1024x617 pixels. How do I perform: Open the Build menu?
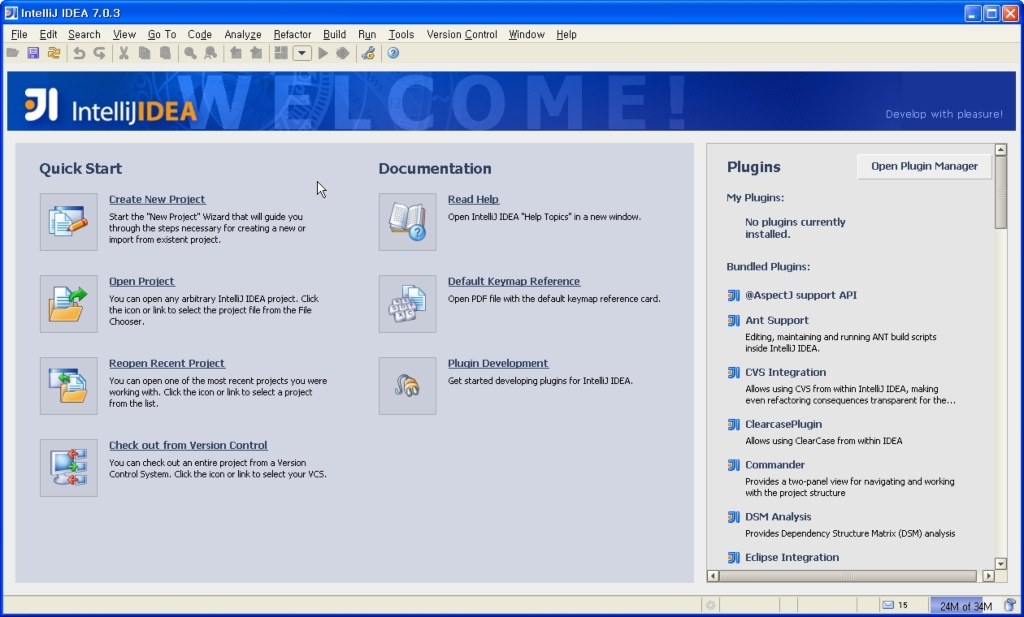[334, 35]
